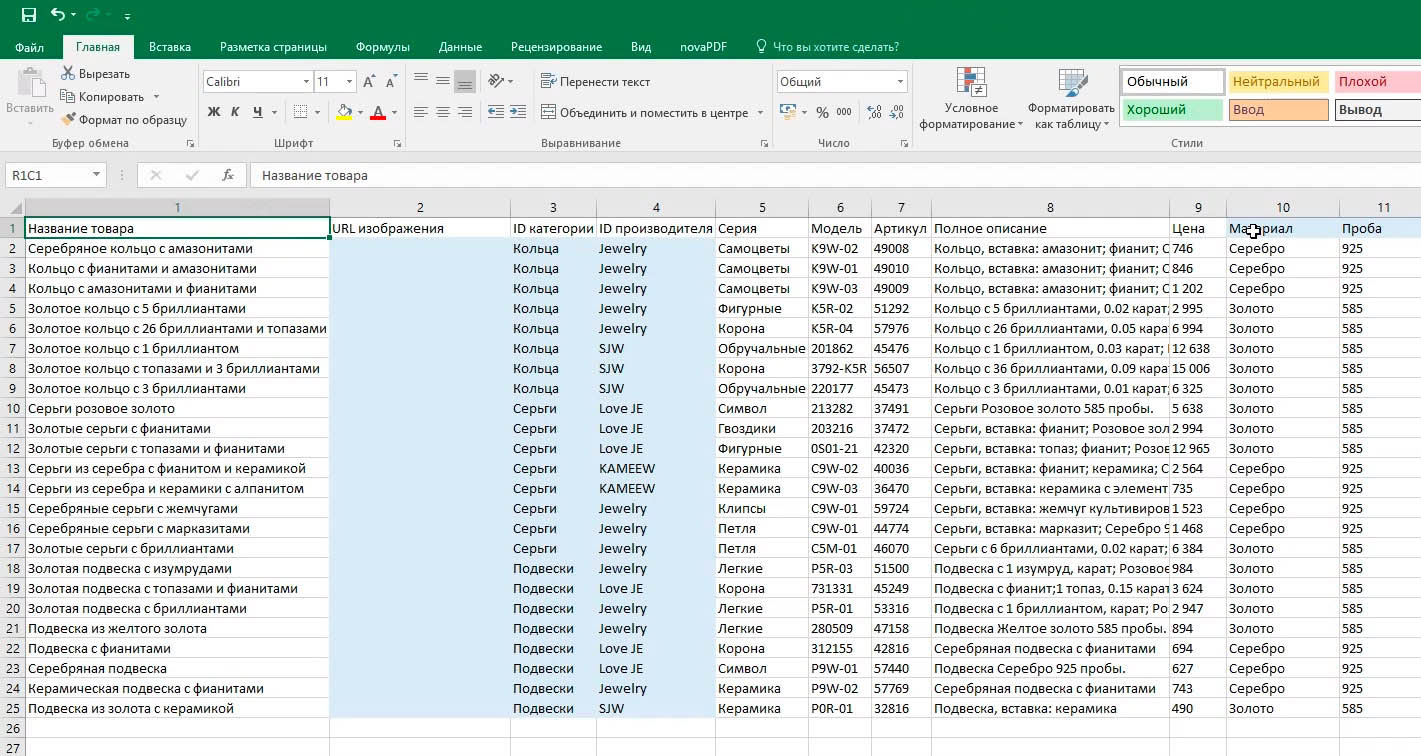The height and width of the screenshot is (756, 1421).
Task: Switch to the Формулы ribbon tab
Action: (x=383, y=47)
